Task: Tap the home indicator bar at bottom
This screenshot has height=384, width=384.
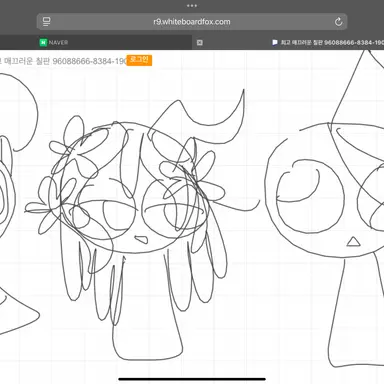Action: [192, 379]
